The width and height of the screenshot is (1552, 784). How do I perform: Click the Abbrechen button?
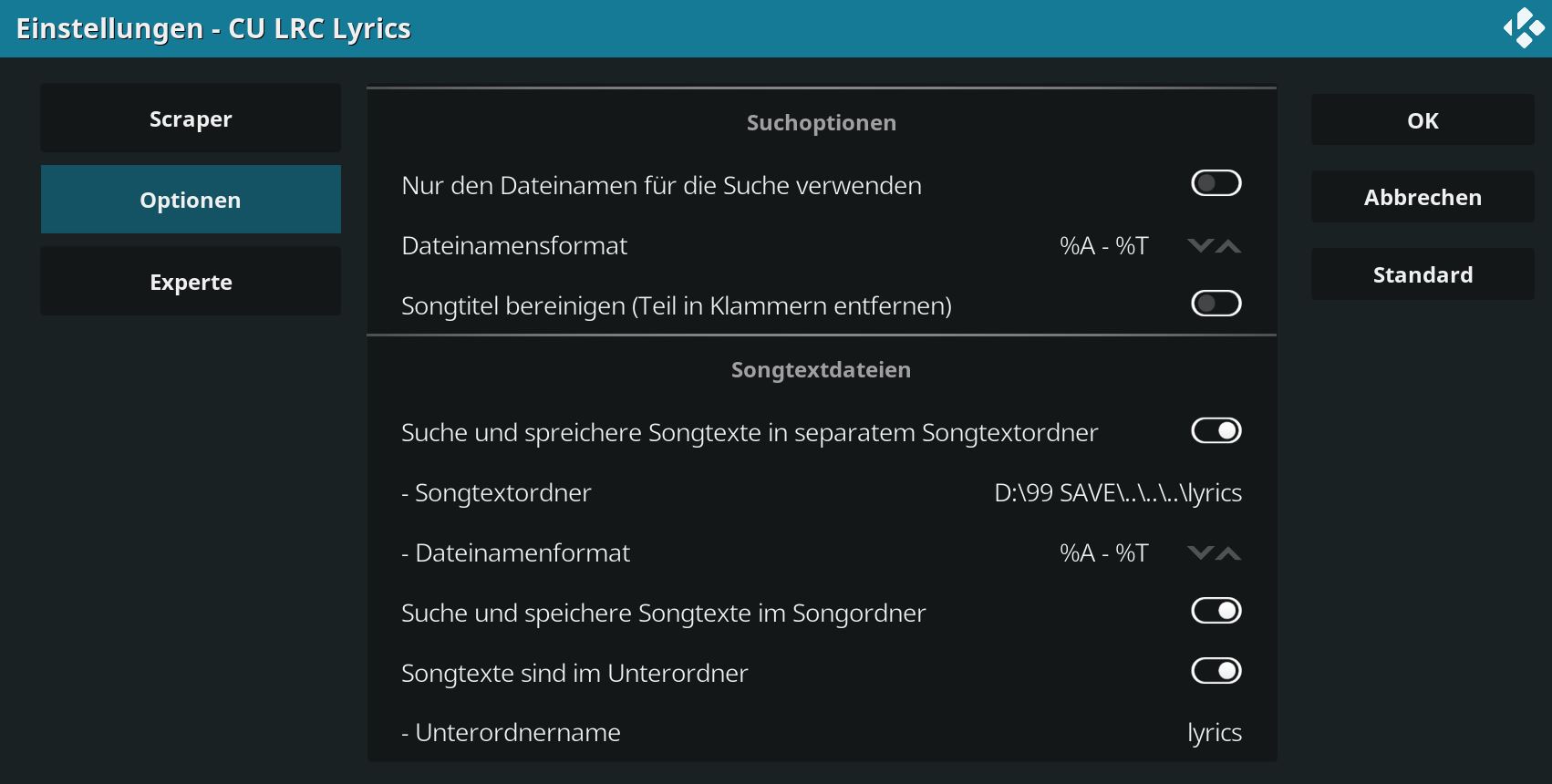pos(1423,197)
